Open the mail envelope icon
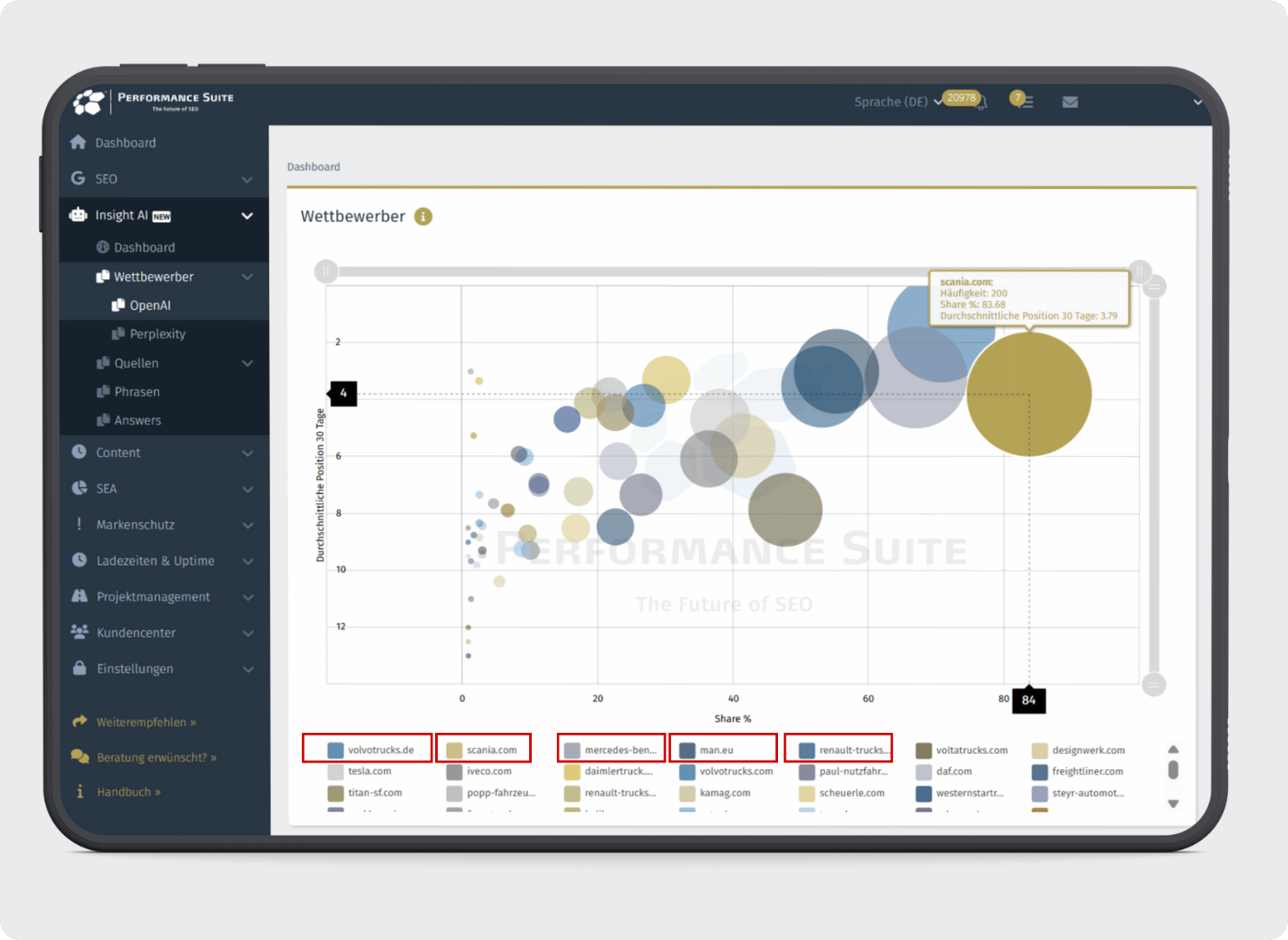Screen dimensions: 1288x940 point(1070,102)
